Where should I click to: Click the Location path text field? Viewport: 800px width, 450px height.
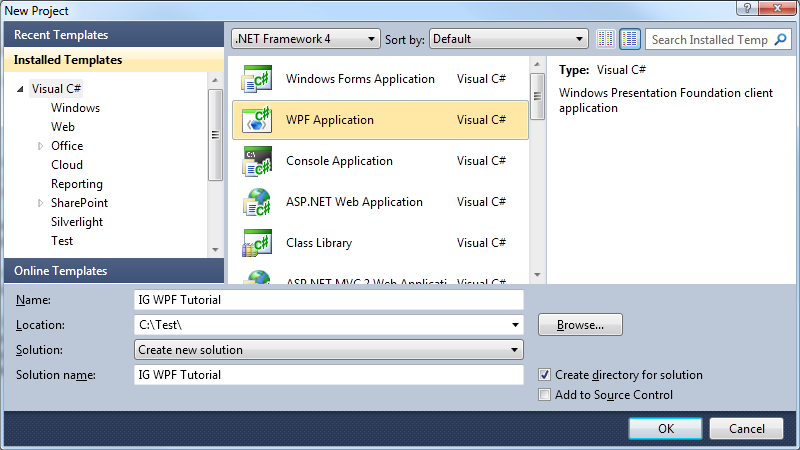tap(321, 325)
